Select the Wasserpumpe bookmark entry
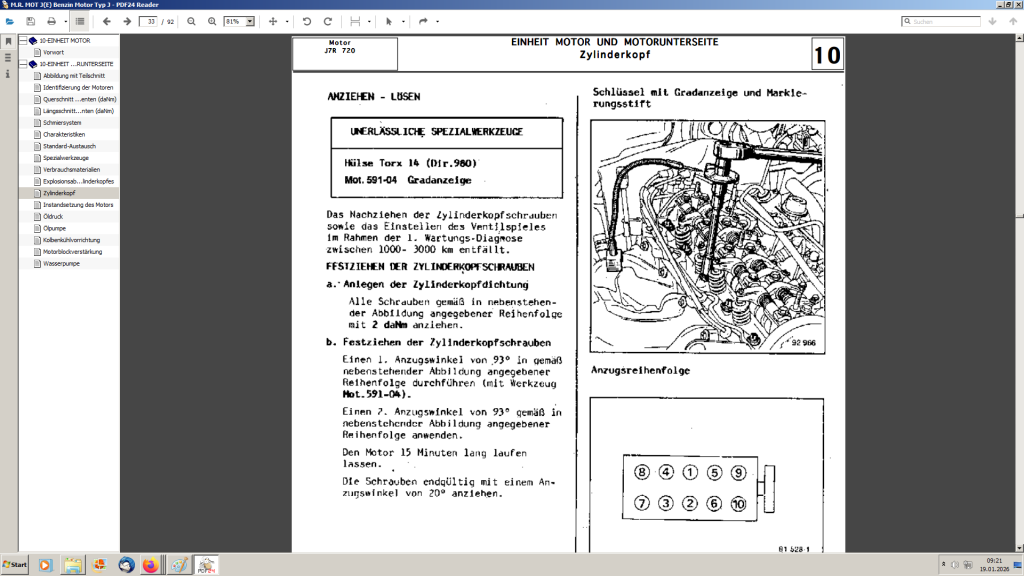The height and width of the screenshot is (576, 1024). (x=61, y=264)
